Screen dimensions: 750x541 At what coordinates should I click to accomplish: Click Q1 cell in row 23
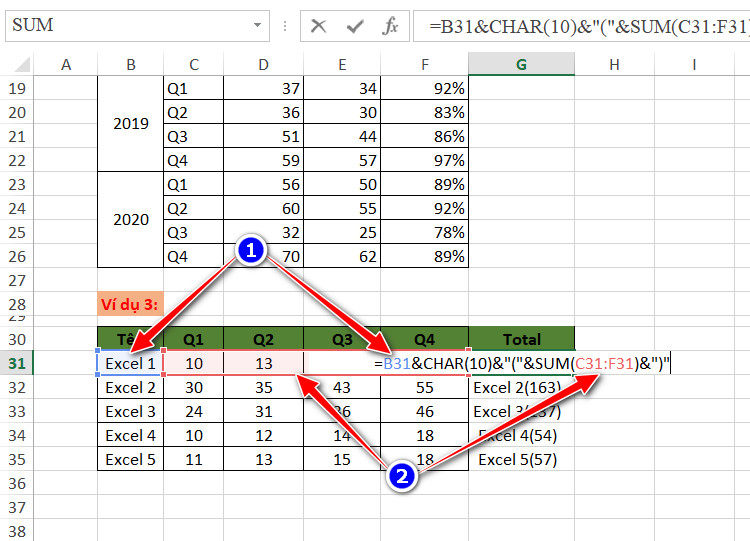click(x=194, y=184)
